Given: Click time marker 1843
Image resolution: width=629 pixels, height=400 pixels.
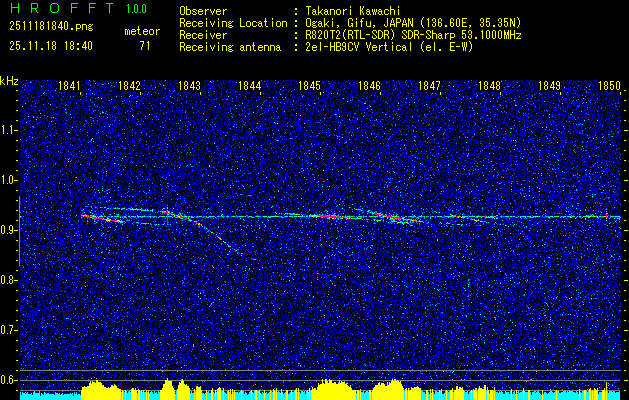Looking at the screenshot, I should coord(189,85).
